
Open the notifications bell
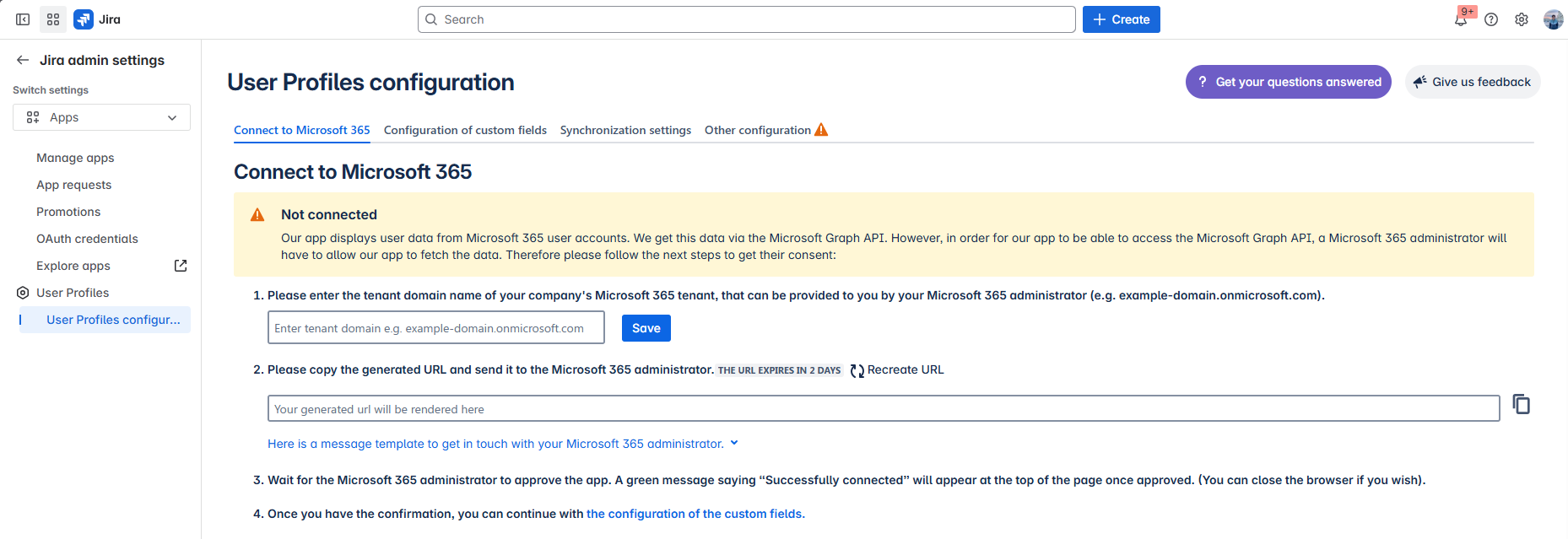[x=1461, y=19]
